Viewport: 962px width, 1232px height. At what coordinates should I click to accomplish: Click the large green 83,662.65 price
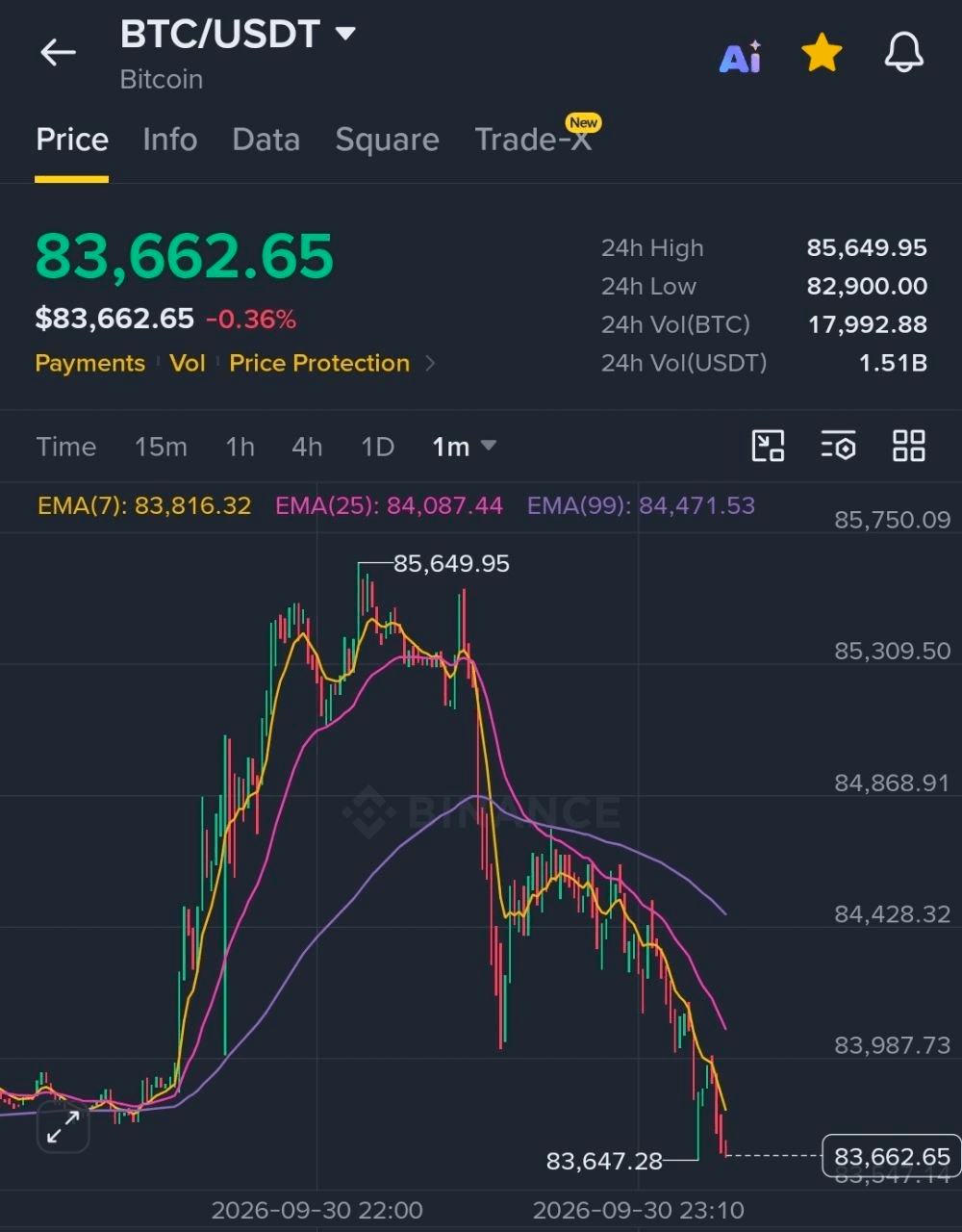click(185, 256)
